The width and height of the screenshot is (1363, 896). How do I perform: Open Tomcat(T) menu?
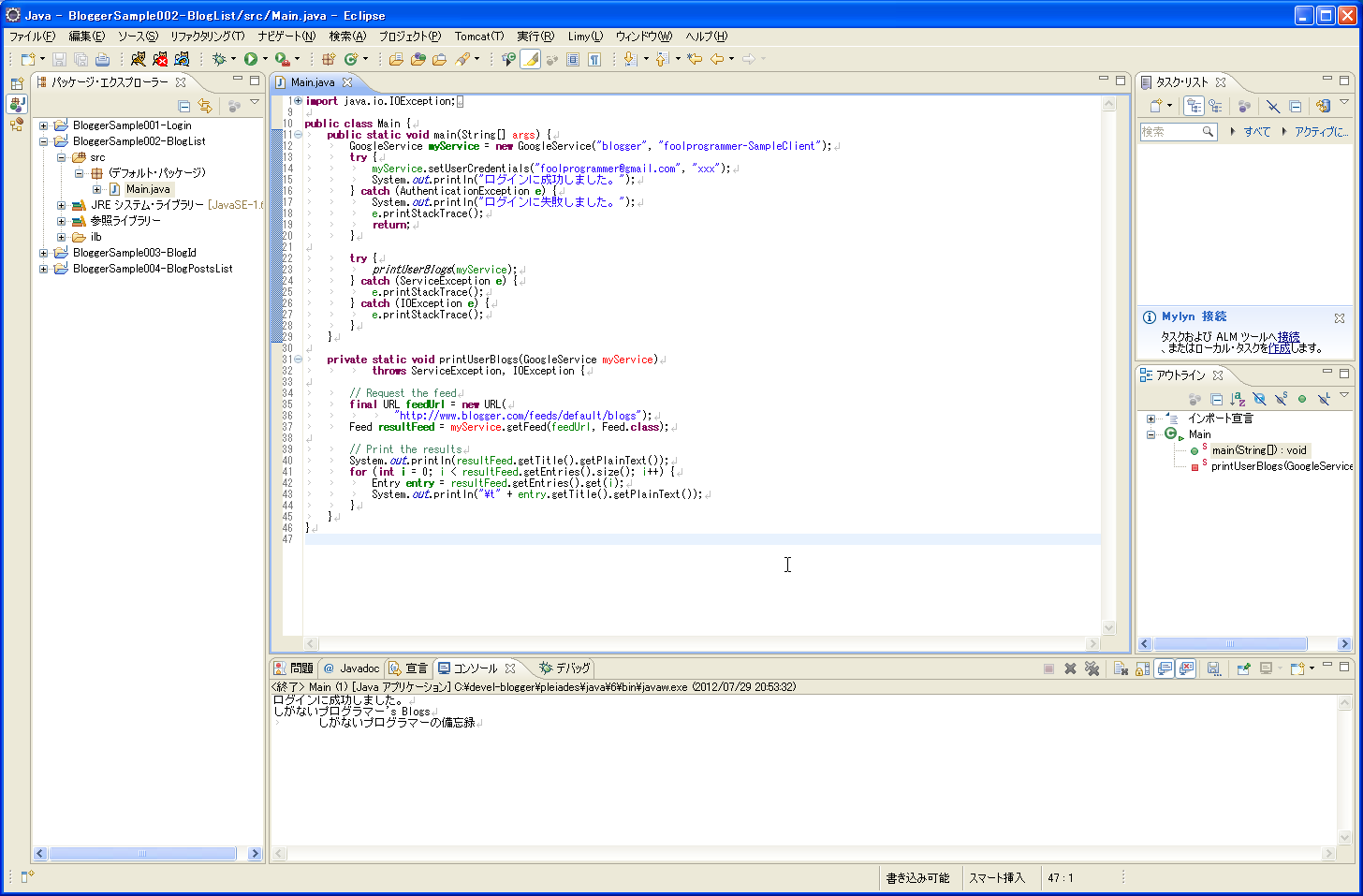tap(479, 37)
